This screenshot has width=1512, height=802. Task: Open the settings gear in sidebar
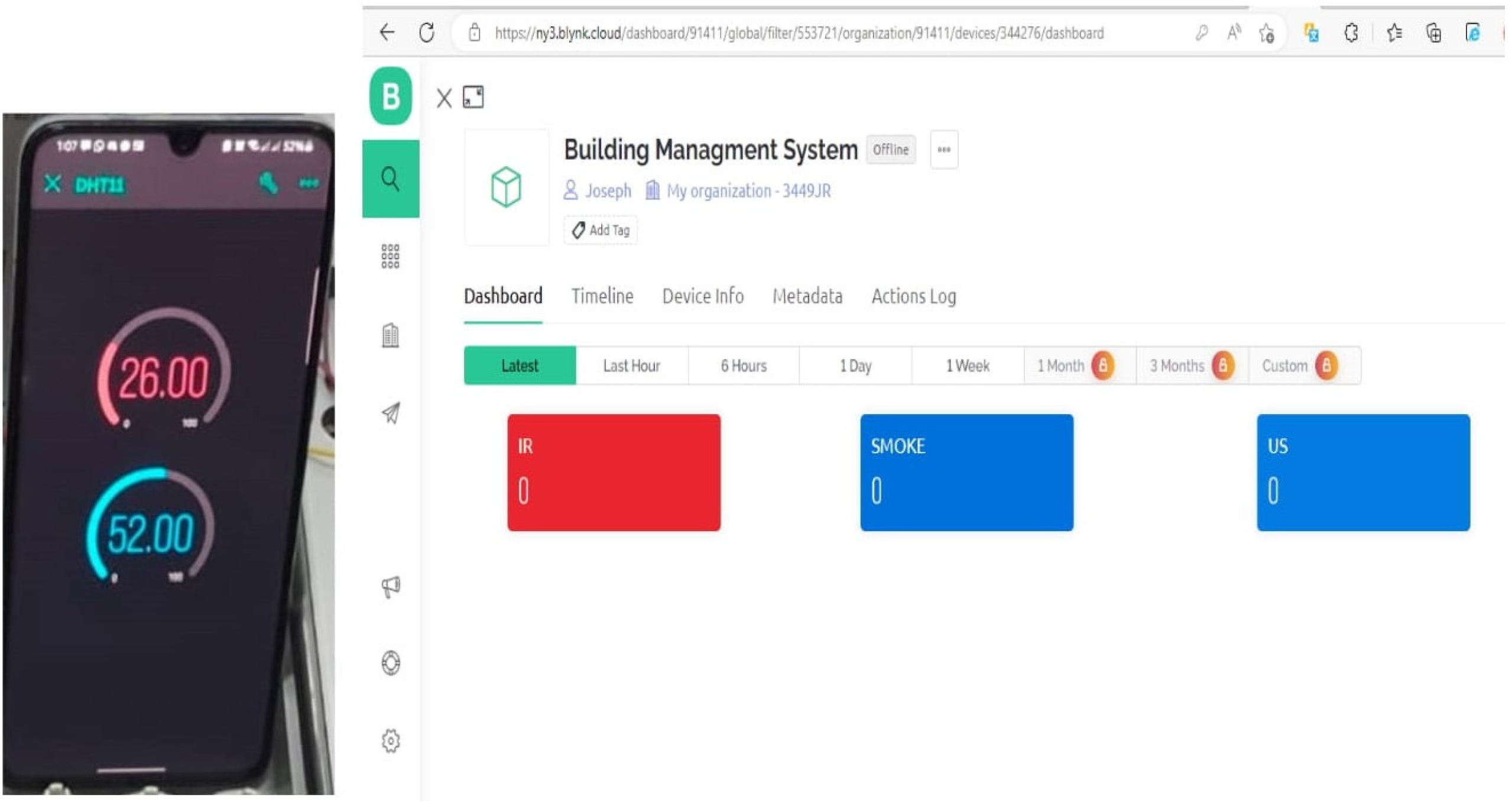point(390,740)
